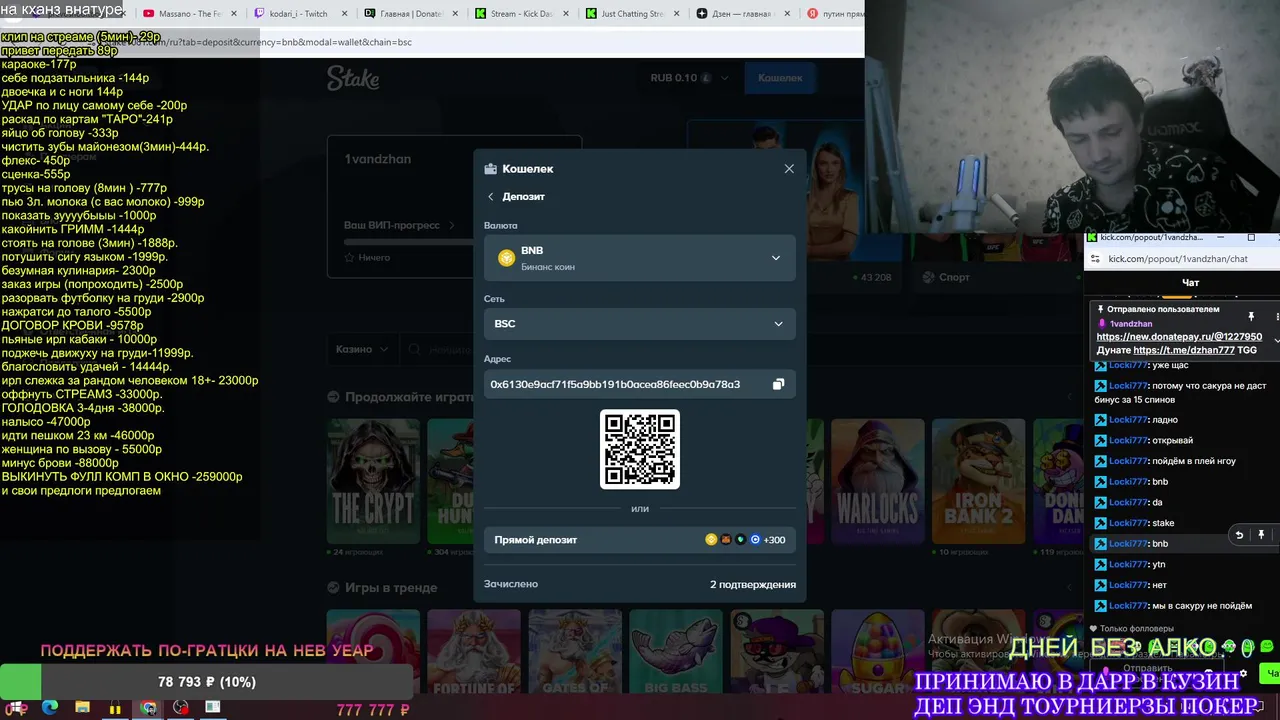The width and height of the screenshot is (1280, 720).
Task: Click the donation goal progress bar
Action: pyautogui.click(x=206, y=682)
